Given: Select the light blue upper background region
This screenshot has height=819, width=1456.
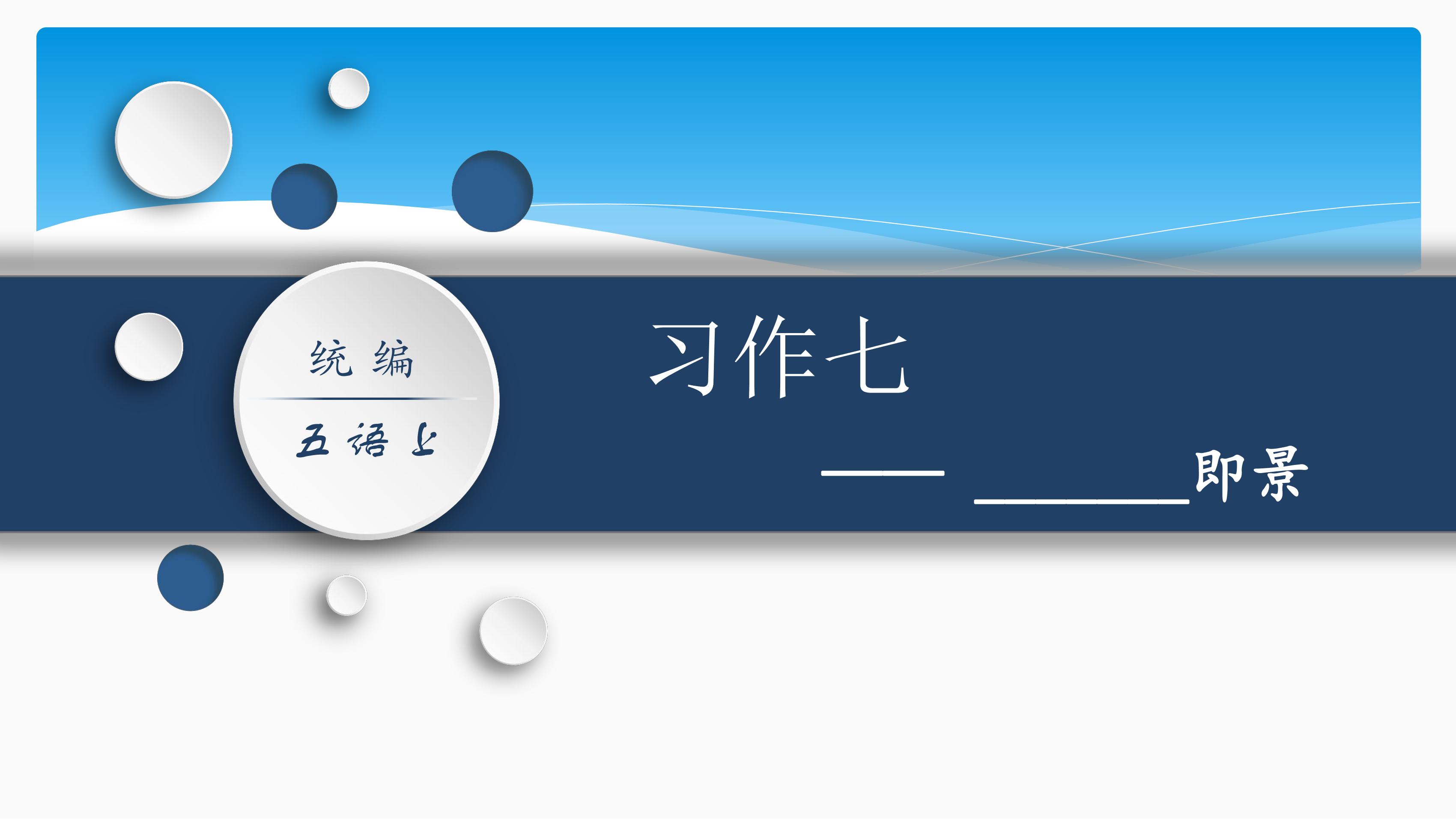Looking at the screenshot, I should click(x=900, y=100).
